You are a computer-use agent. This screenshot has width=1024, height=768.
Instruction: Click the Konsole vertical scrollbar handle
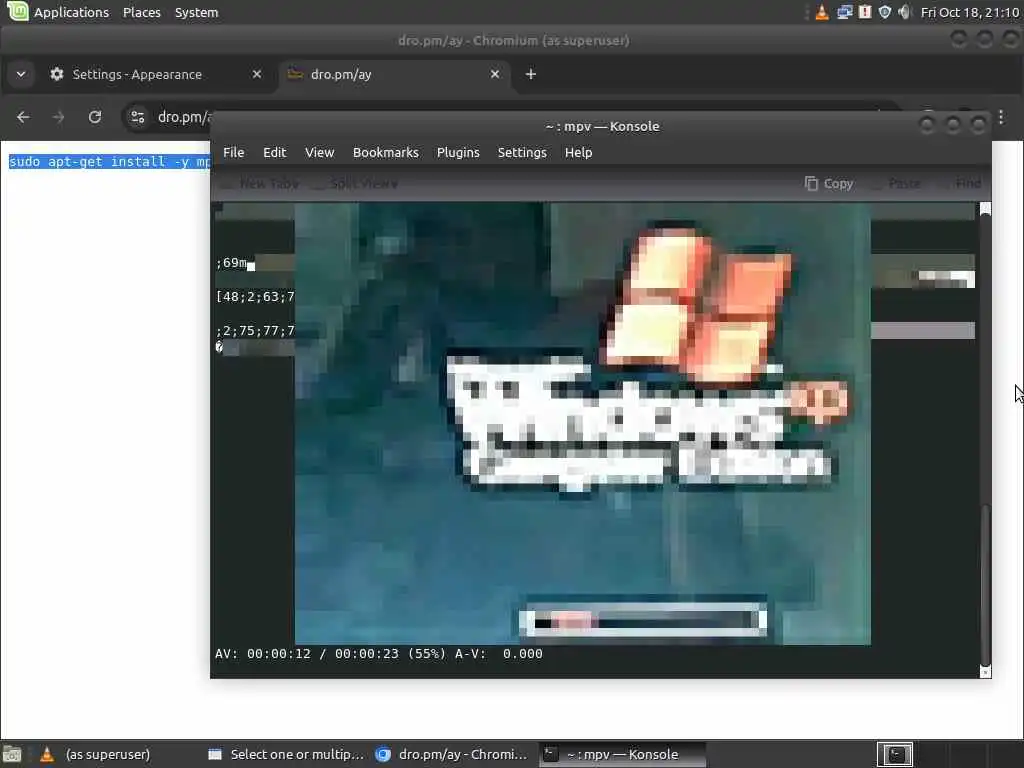985,583
